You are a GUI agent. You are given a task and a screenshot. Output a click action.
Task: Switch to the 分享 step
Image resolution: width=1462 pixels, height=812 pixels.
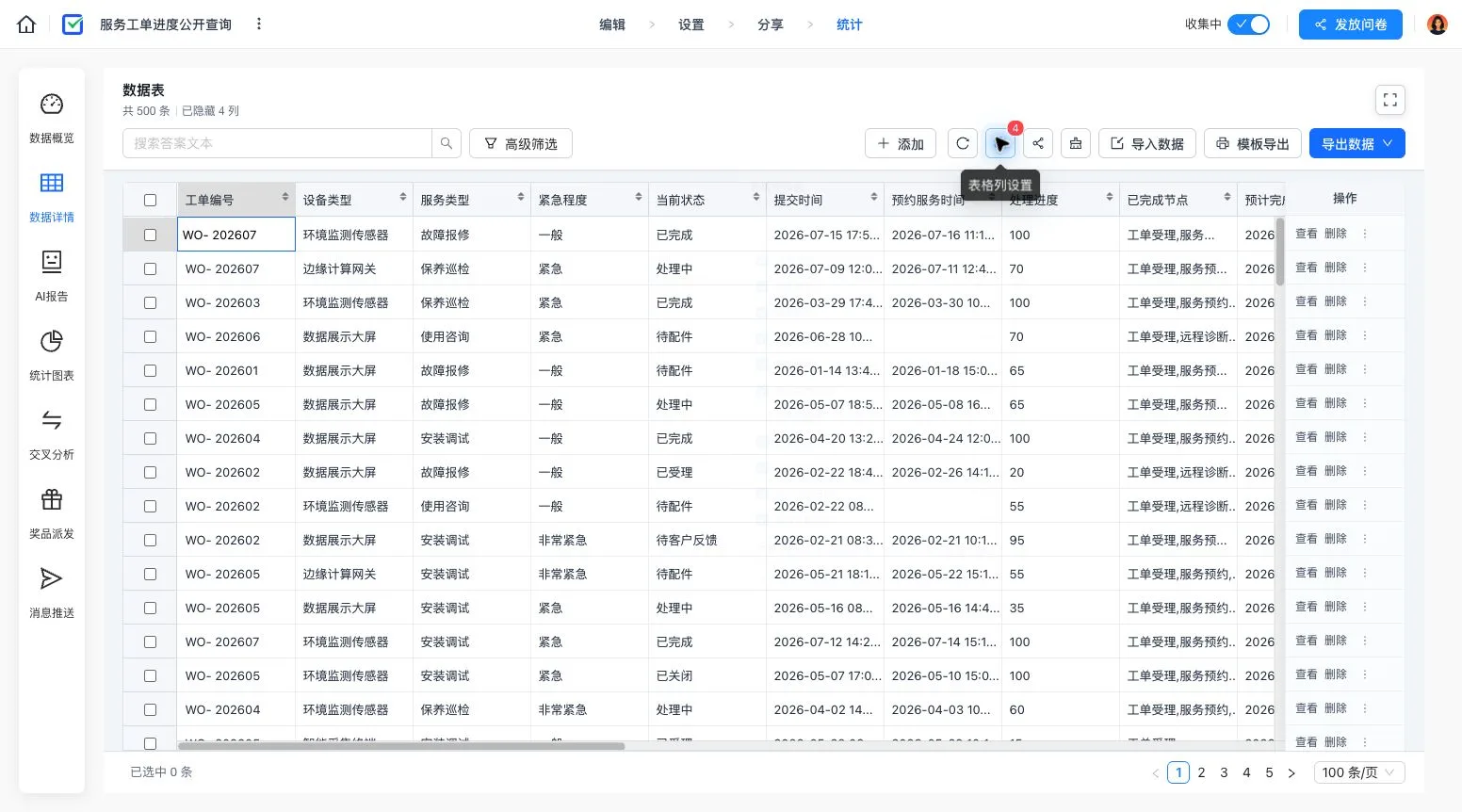771,24
